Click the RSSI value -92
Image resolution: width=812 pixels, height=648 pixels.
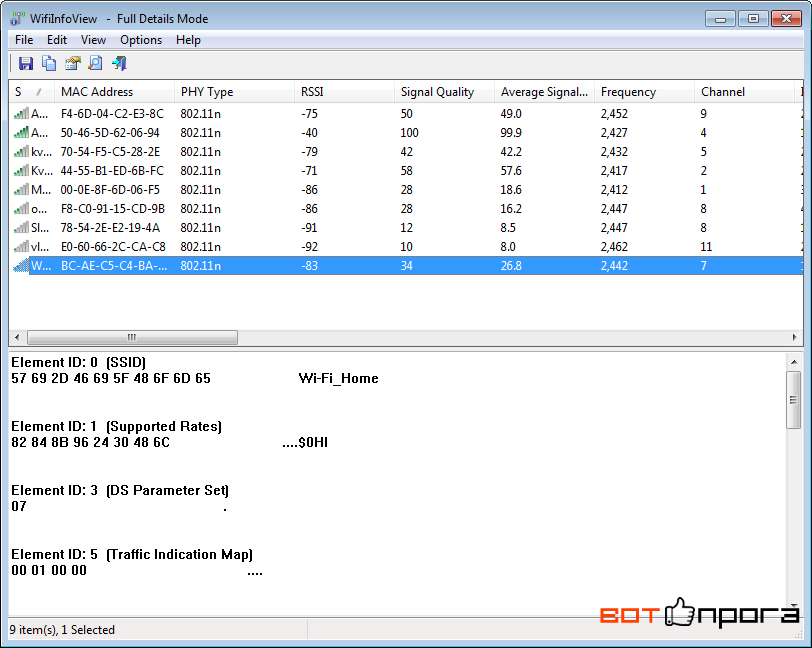309,247
